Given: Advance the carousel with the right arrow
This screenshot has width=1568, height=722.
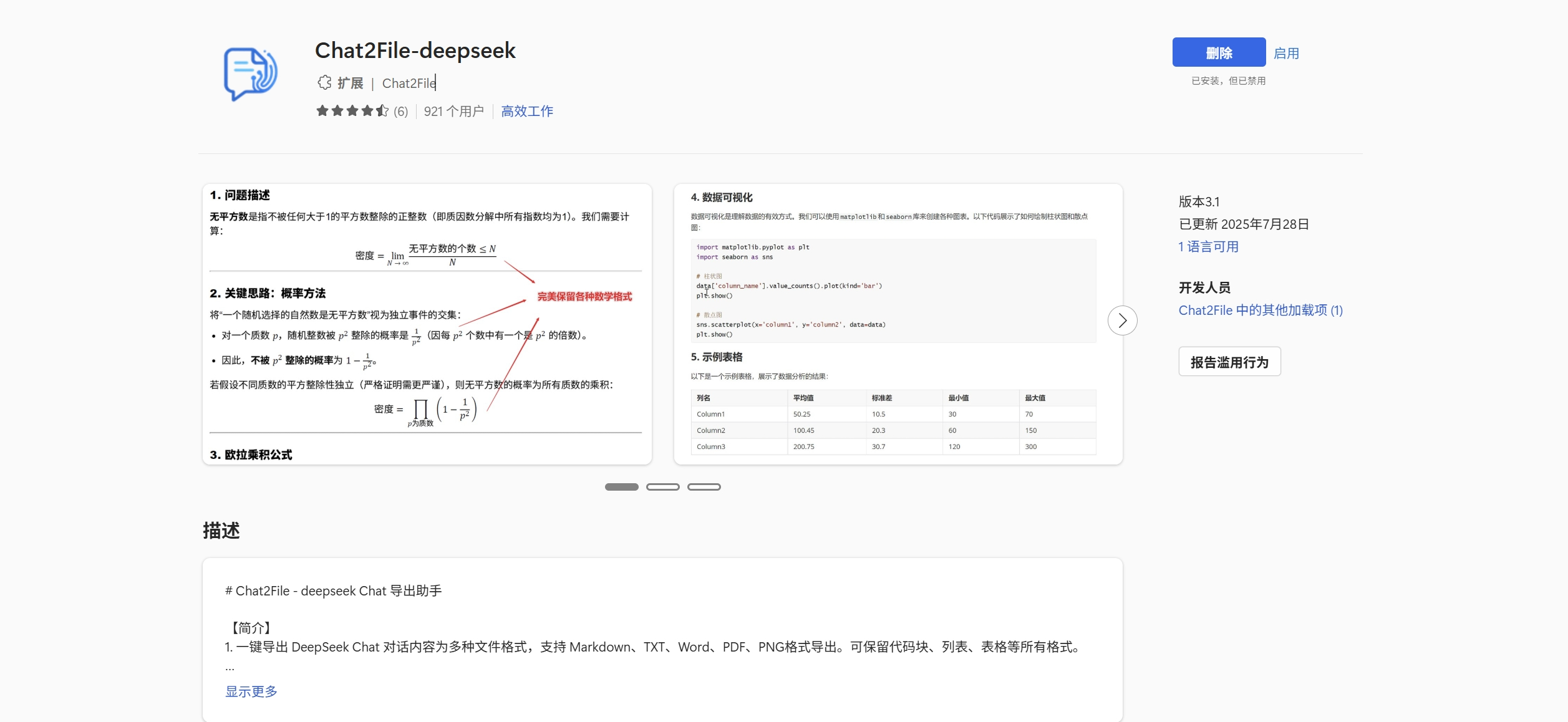Looking at the screenshot, I should [x=1122, y=320].
